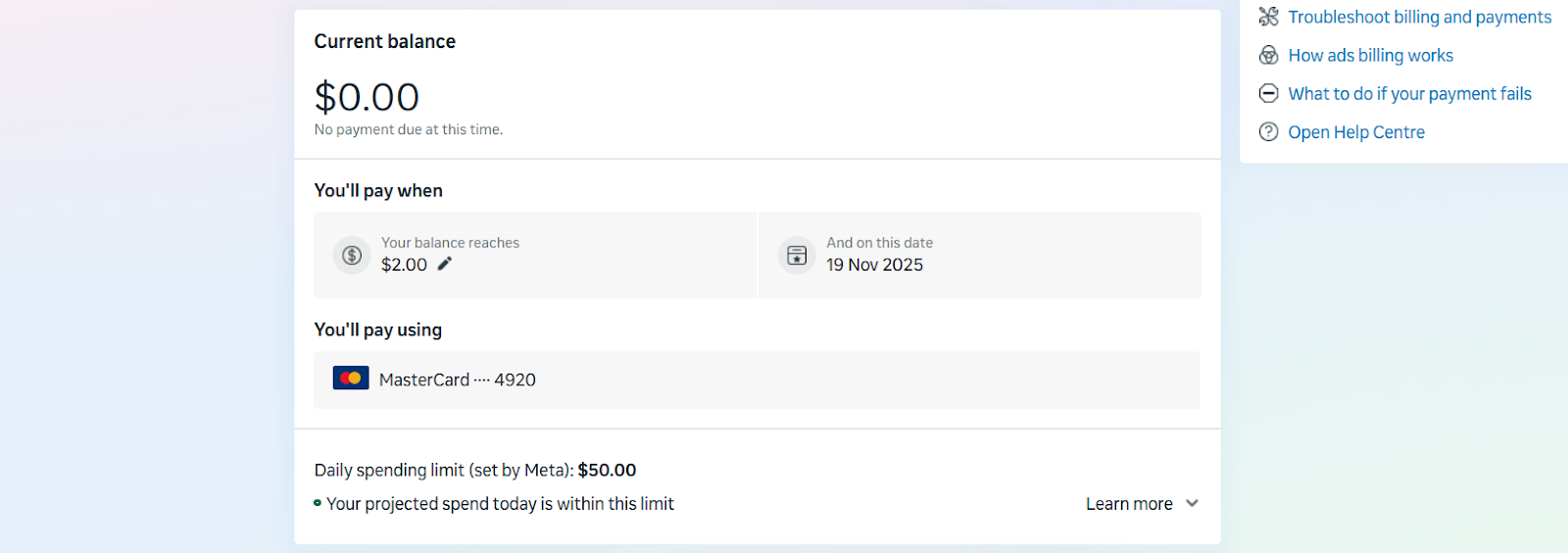
Task: Click the $0.00 current balance amount
Action: point(367,97)
